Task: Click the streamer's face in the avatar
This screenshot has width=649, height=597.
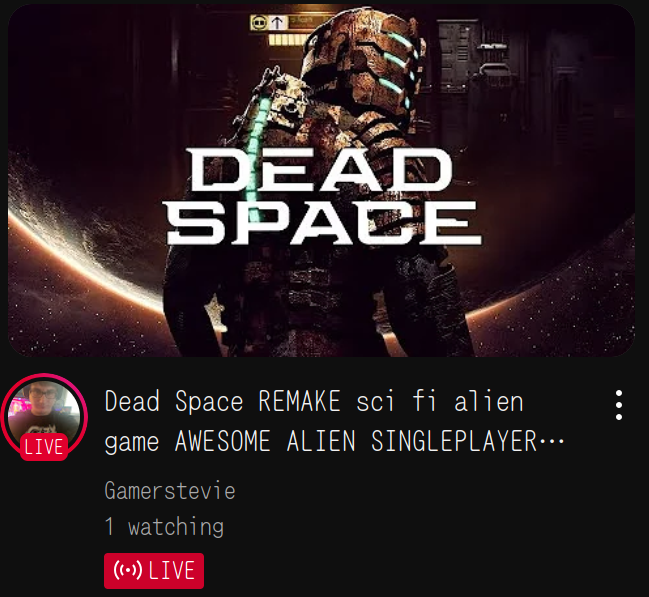Action: [x=43, y=400]
